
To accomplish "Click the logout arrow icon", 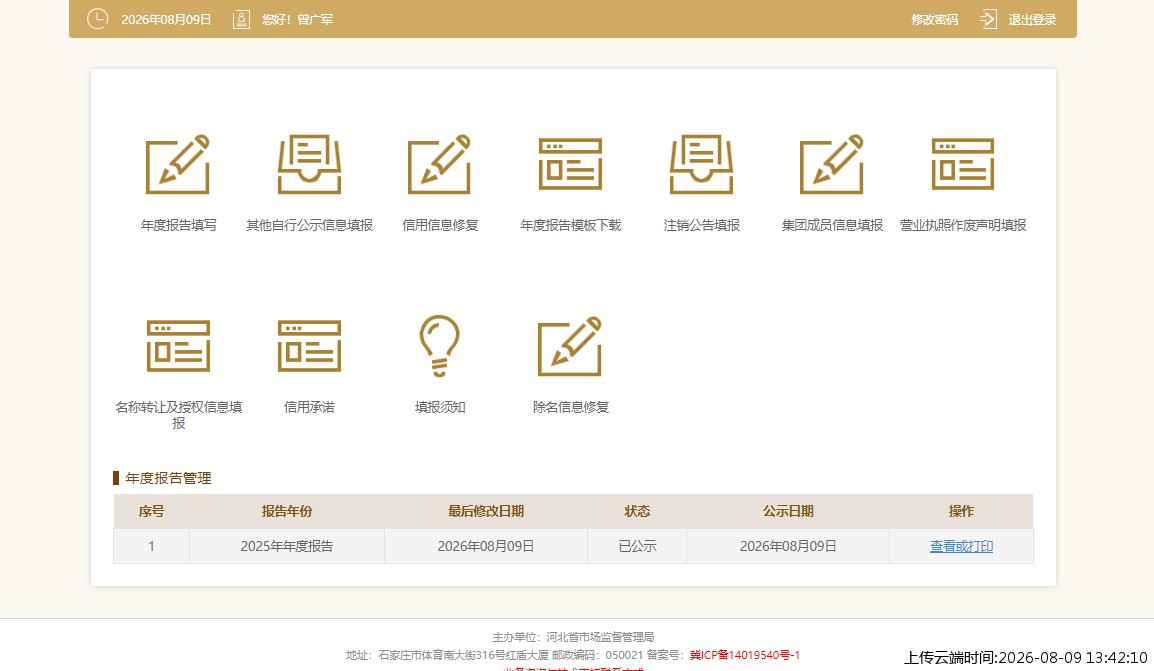I will [988, 19].
